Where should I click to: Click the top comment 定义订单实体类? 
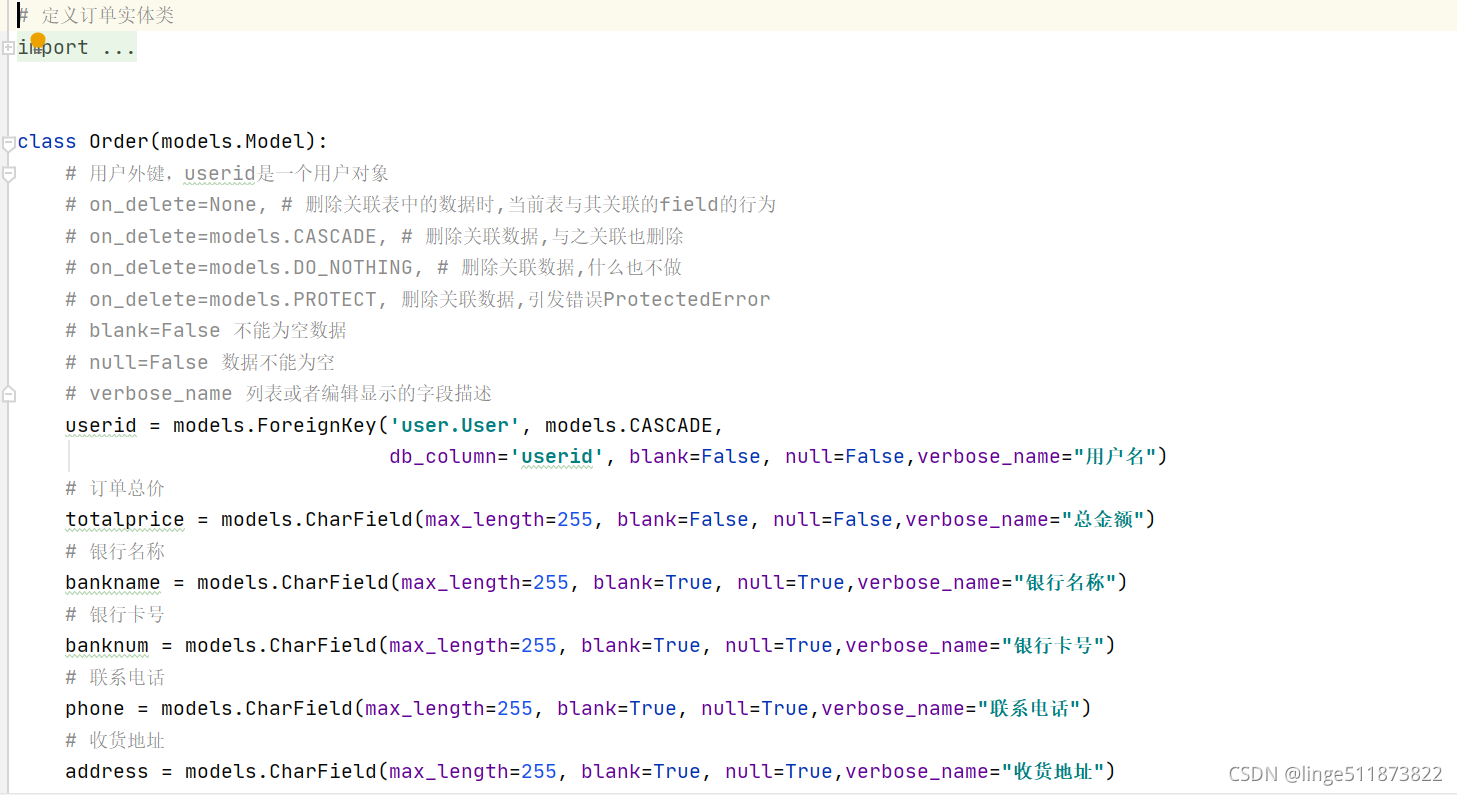click(x=96, y=16)
